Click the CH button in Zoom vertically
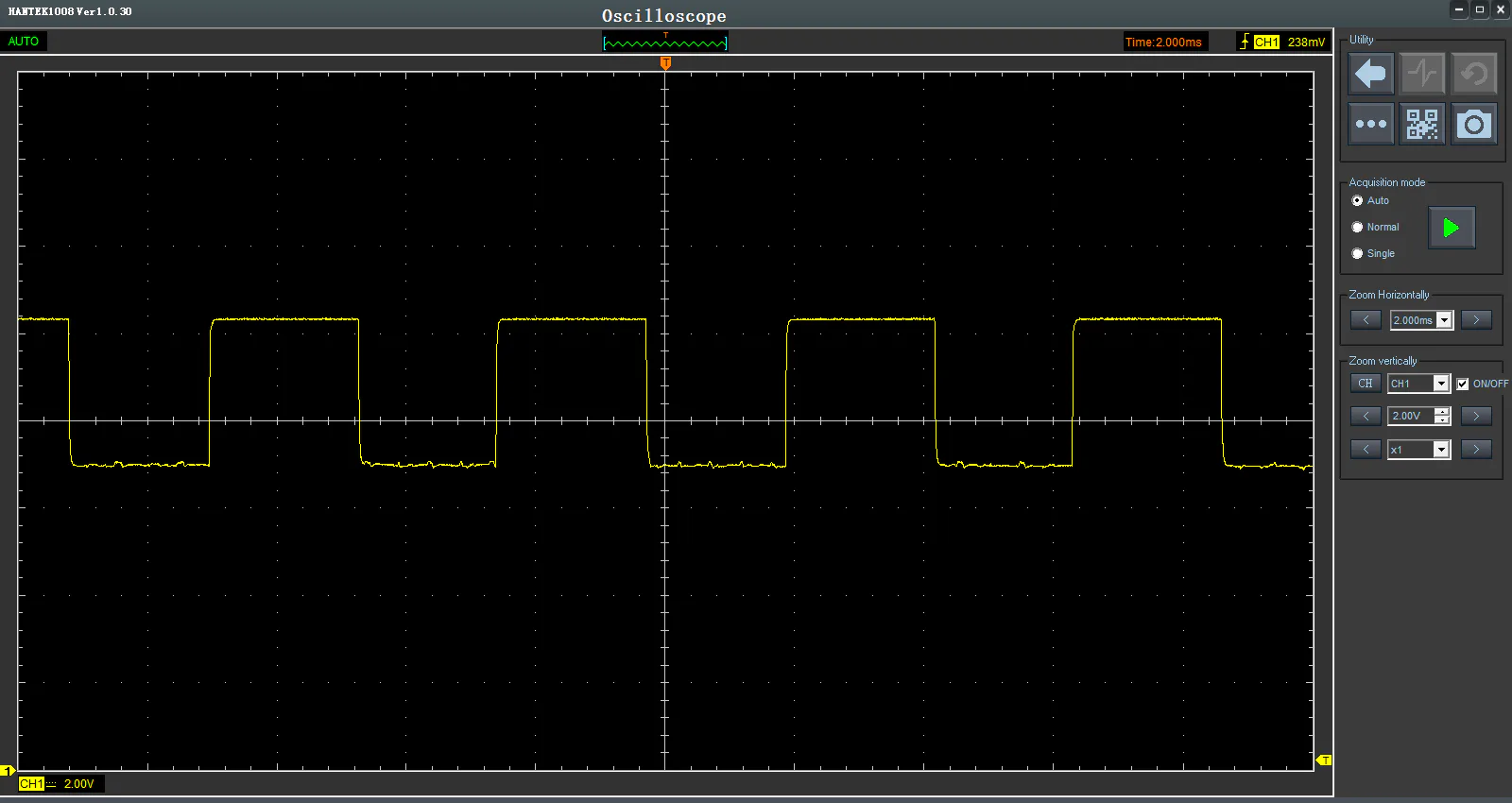The height and width of the screenshot is (803, 1512). pyautogui.click(x=1366, y=384)
